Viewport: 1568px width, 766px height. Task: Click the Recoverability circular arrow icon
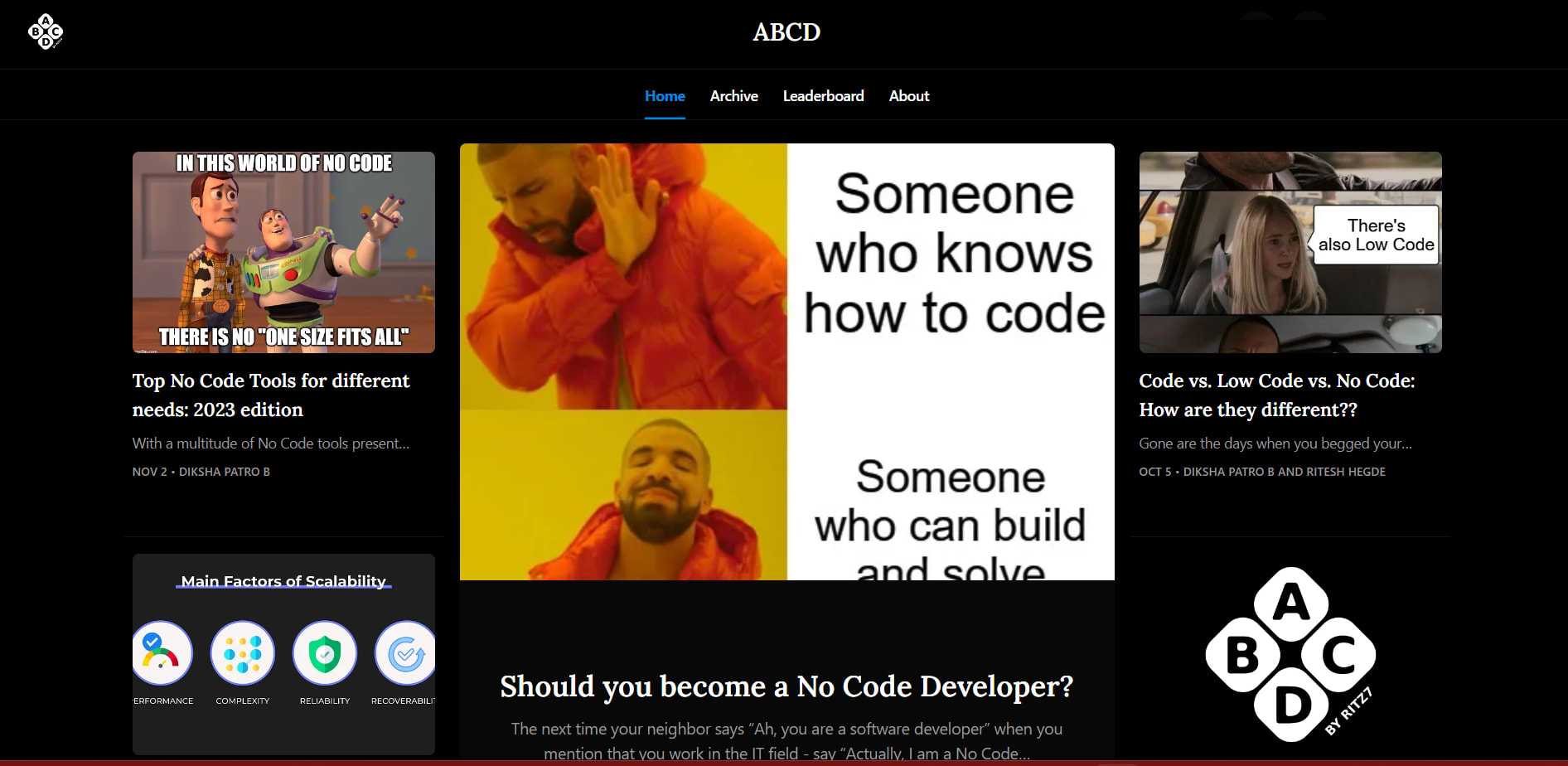pos(405,653)
